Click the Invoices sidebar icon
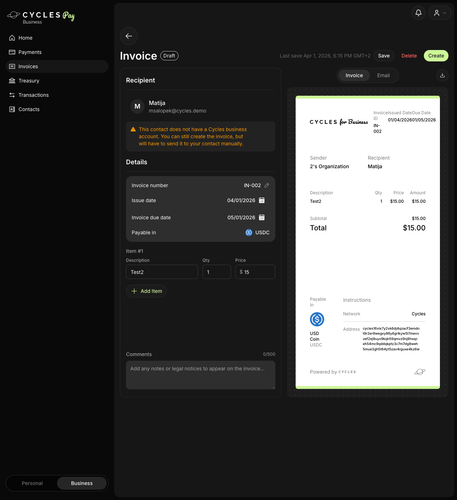This screenshot has width=457, height=500. (12, 67)
